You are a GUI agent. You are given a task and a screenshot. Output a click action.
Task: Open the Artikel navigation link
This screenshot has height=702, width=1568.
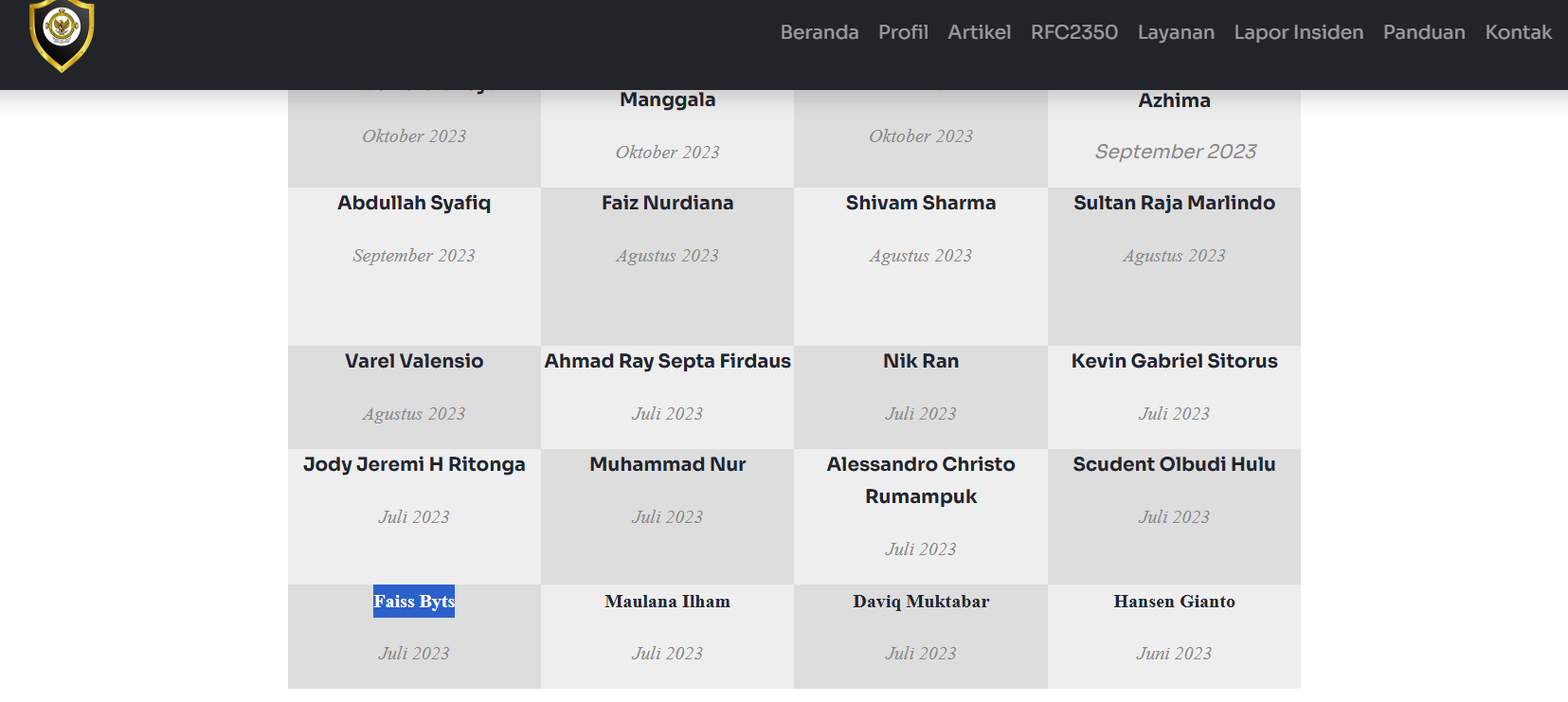click(x=979, y=32)
